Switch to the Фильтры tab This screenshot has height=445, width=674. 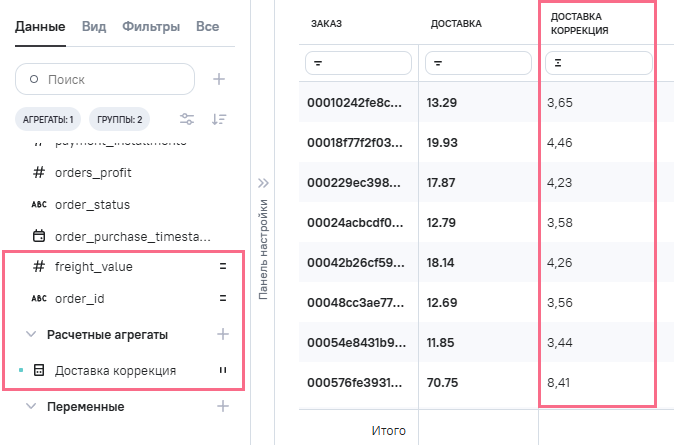[152, 26]
